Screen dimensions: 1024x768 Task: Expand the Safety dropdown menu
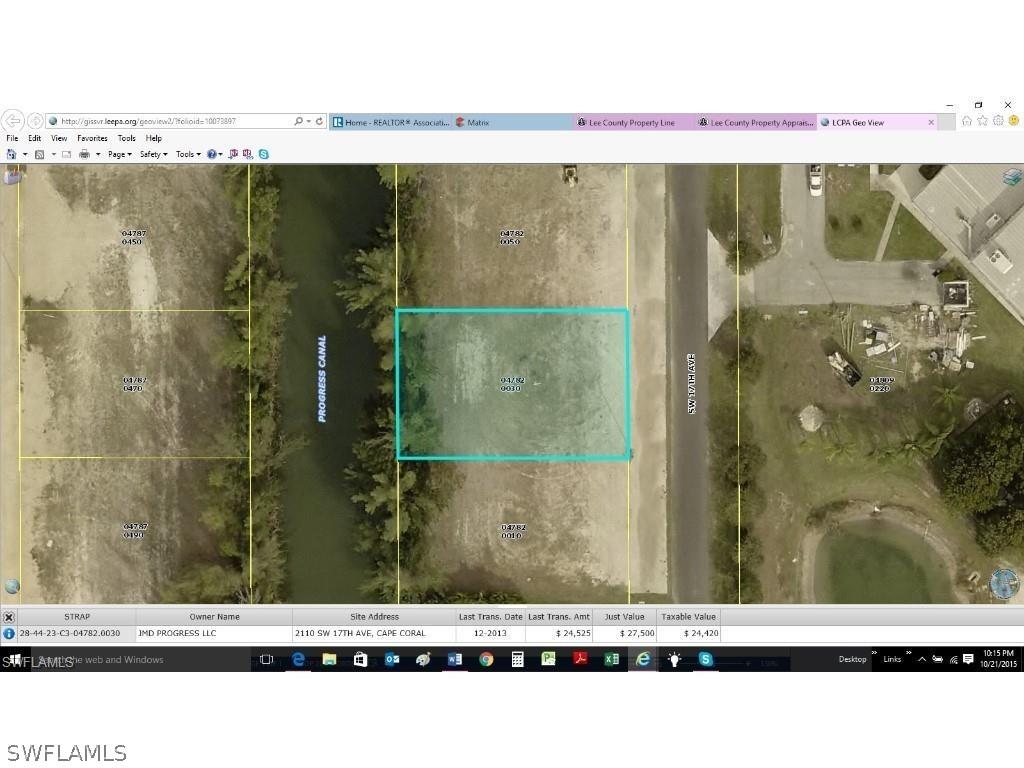(152, 153)
